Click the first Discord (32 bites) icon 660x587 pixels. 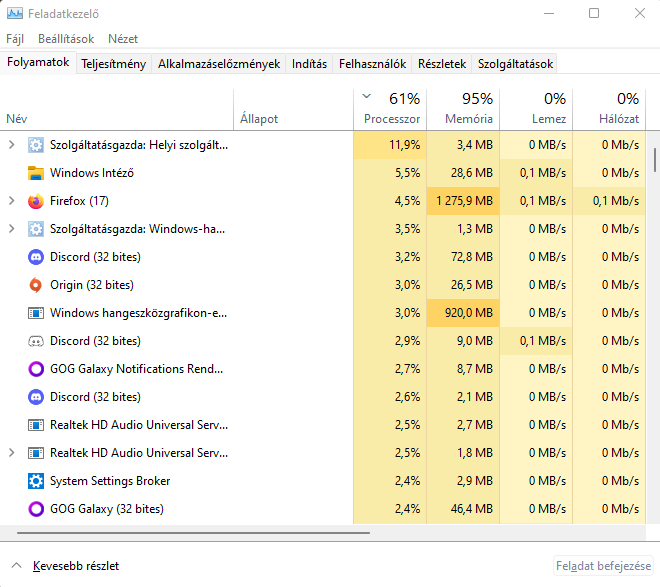[36, 257]
